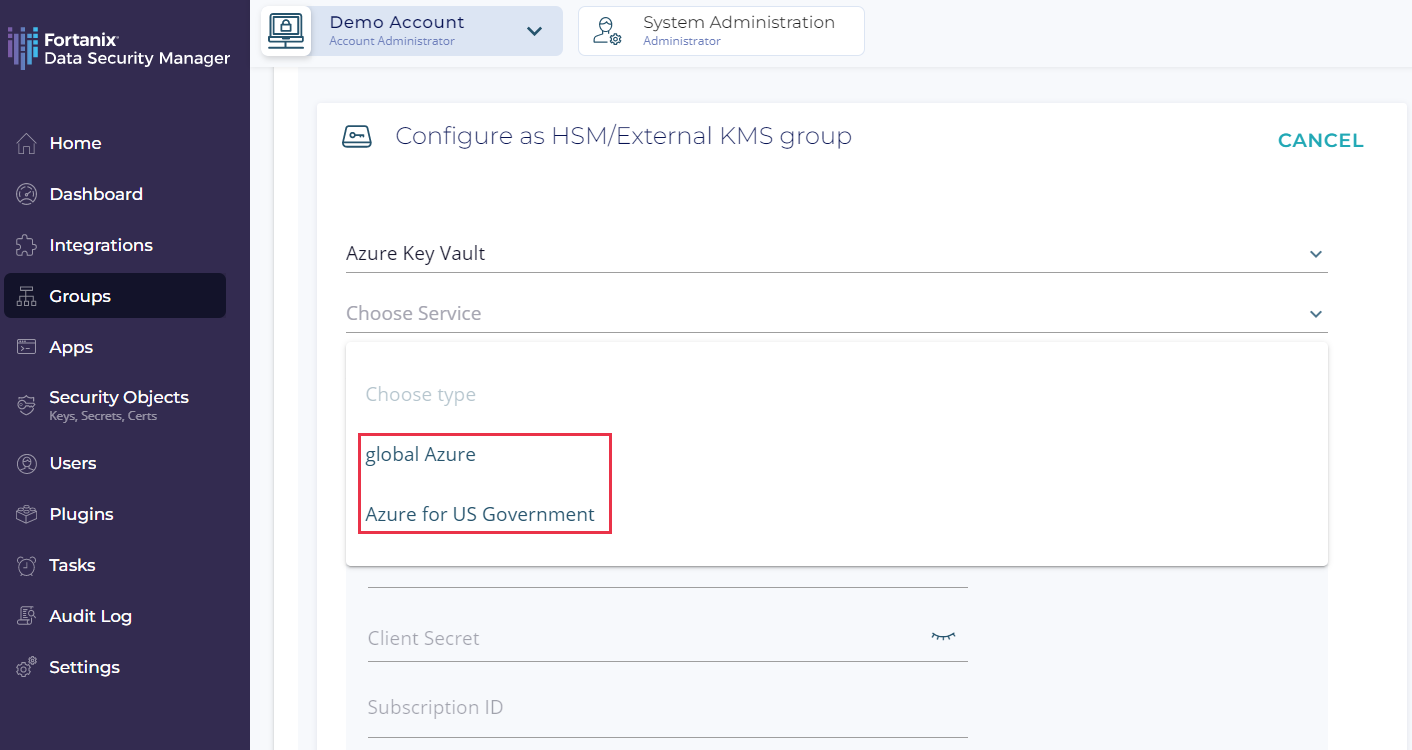Click the Plugins box icon

pos(27,514)
